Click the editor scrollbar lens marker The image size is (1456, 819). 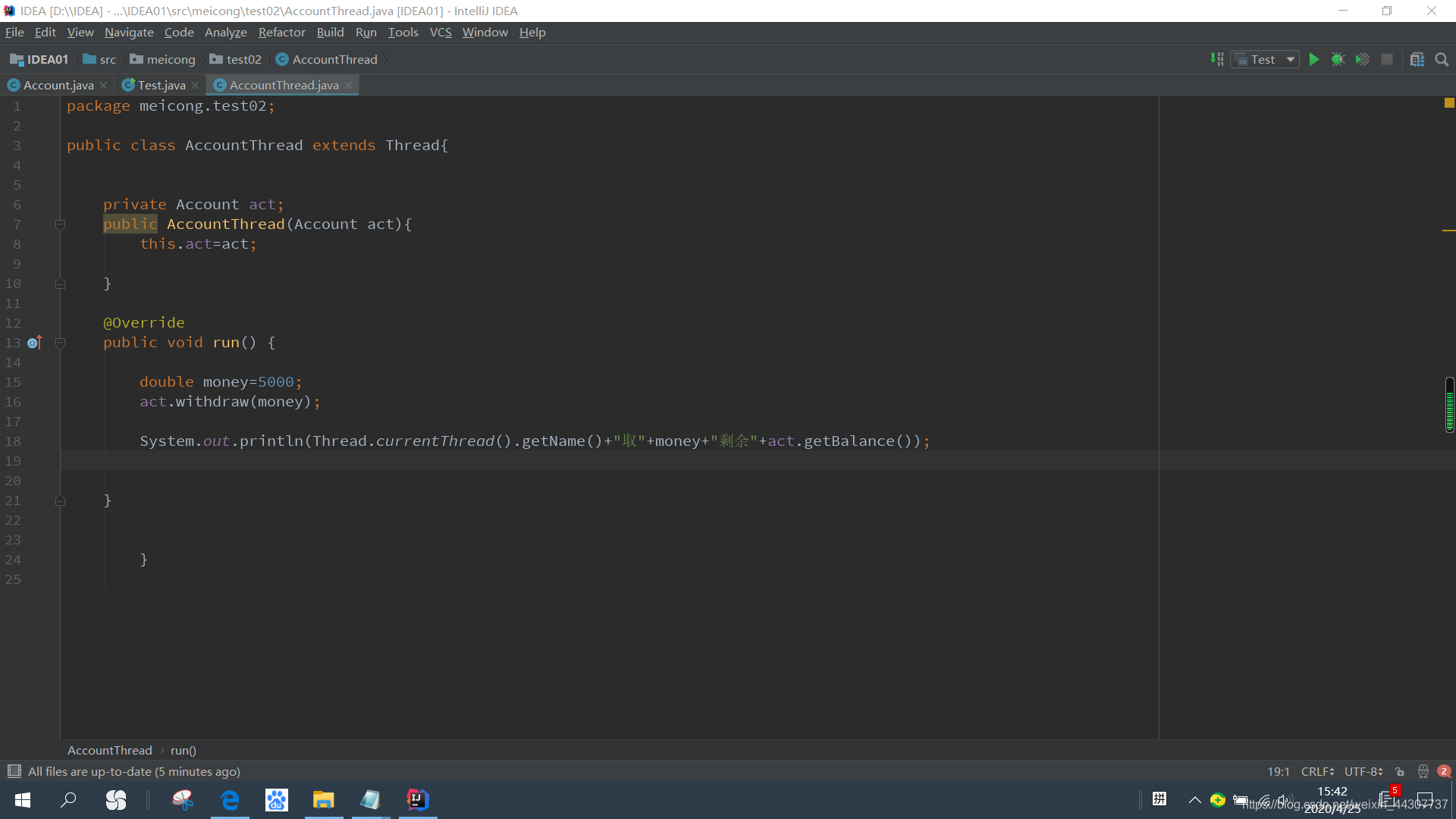tap(1449, 405)
